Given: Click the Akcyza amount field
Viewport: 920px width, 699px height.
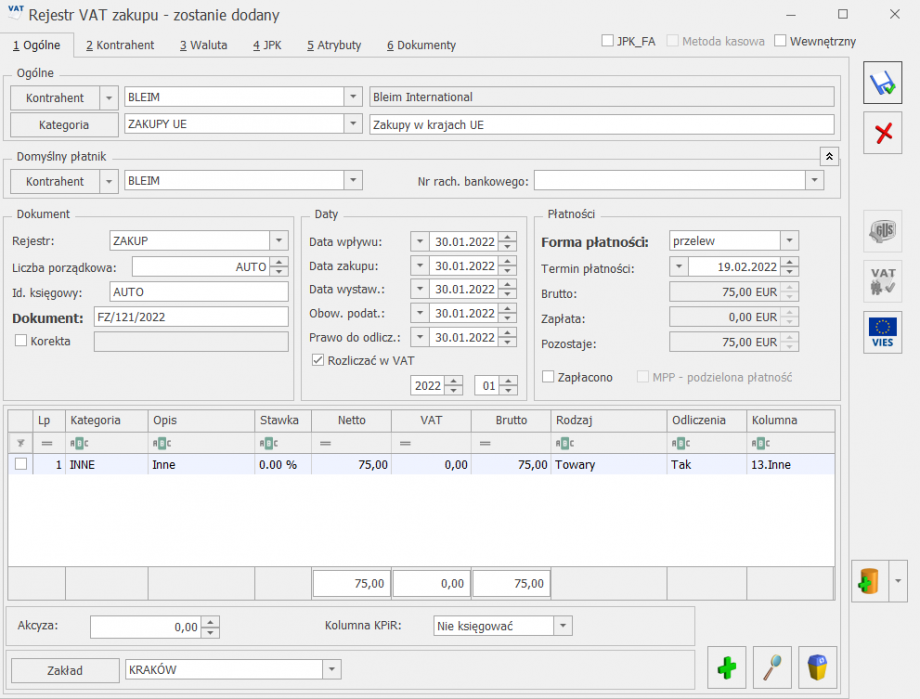Looking at the screenshot, I should (146, 627).
